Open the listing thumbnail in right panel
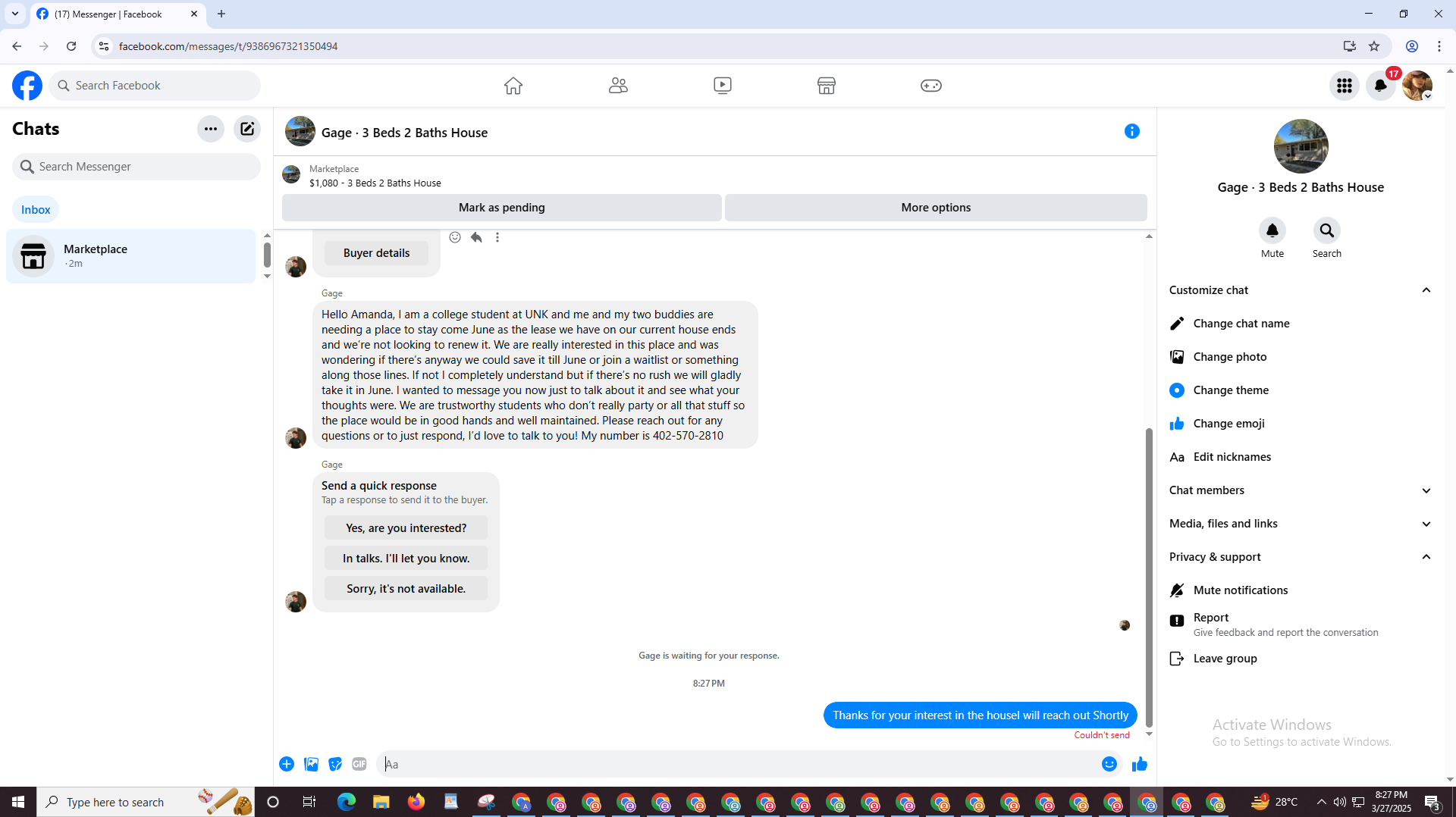Viewport: 1456px width, 817px height. [x=1301, y=146]
